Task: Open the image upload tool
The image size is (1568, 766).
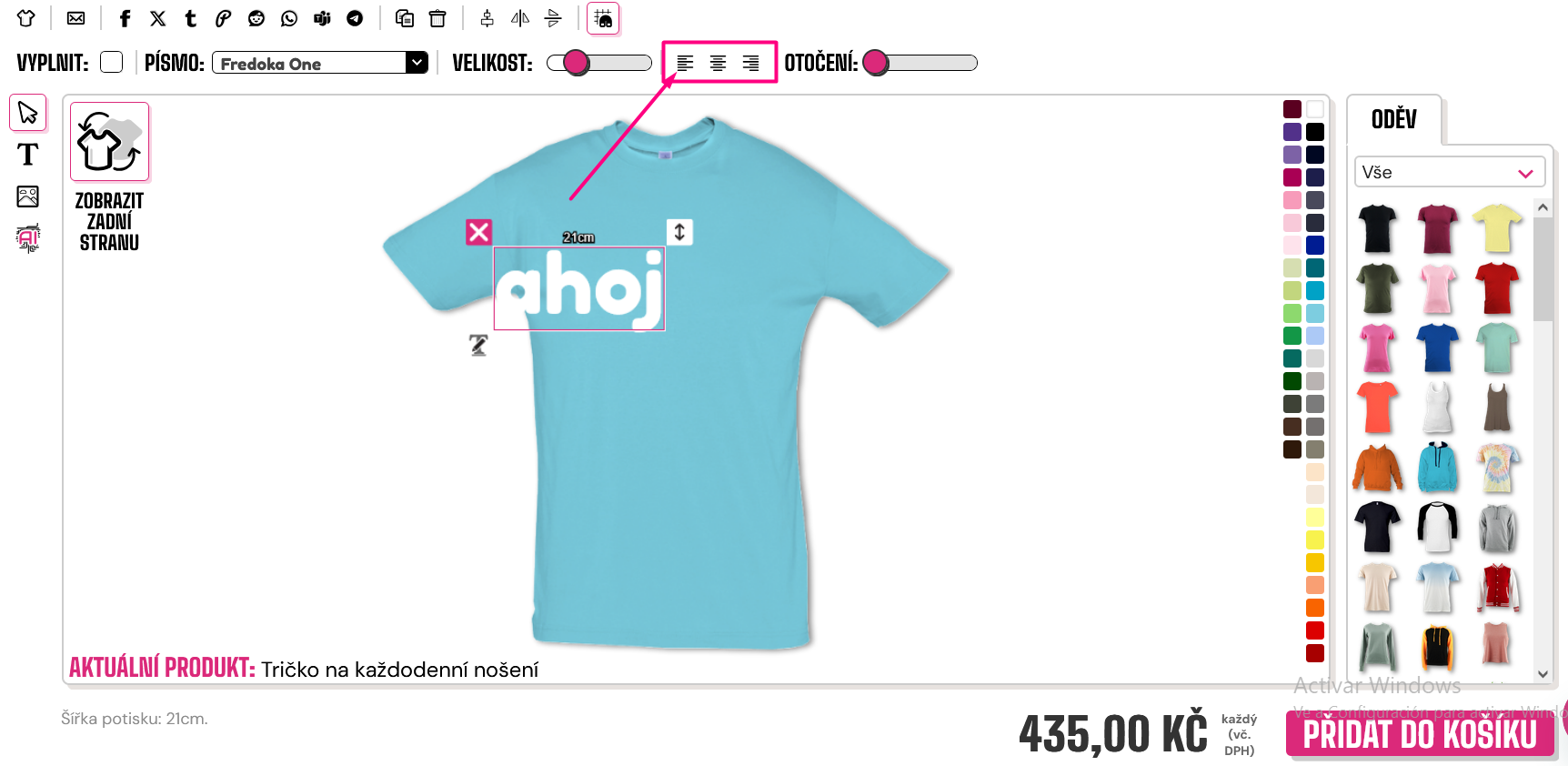Action: point(28,197)
